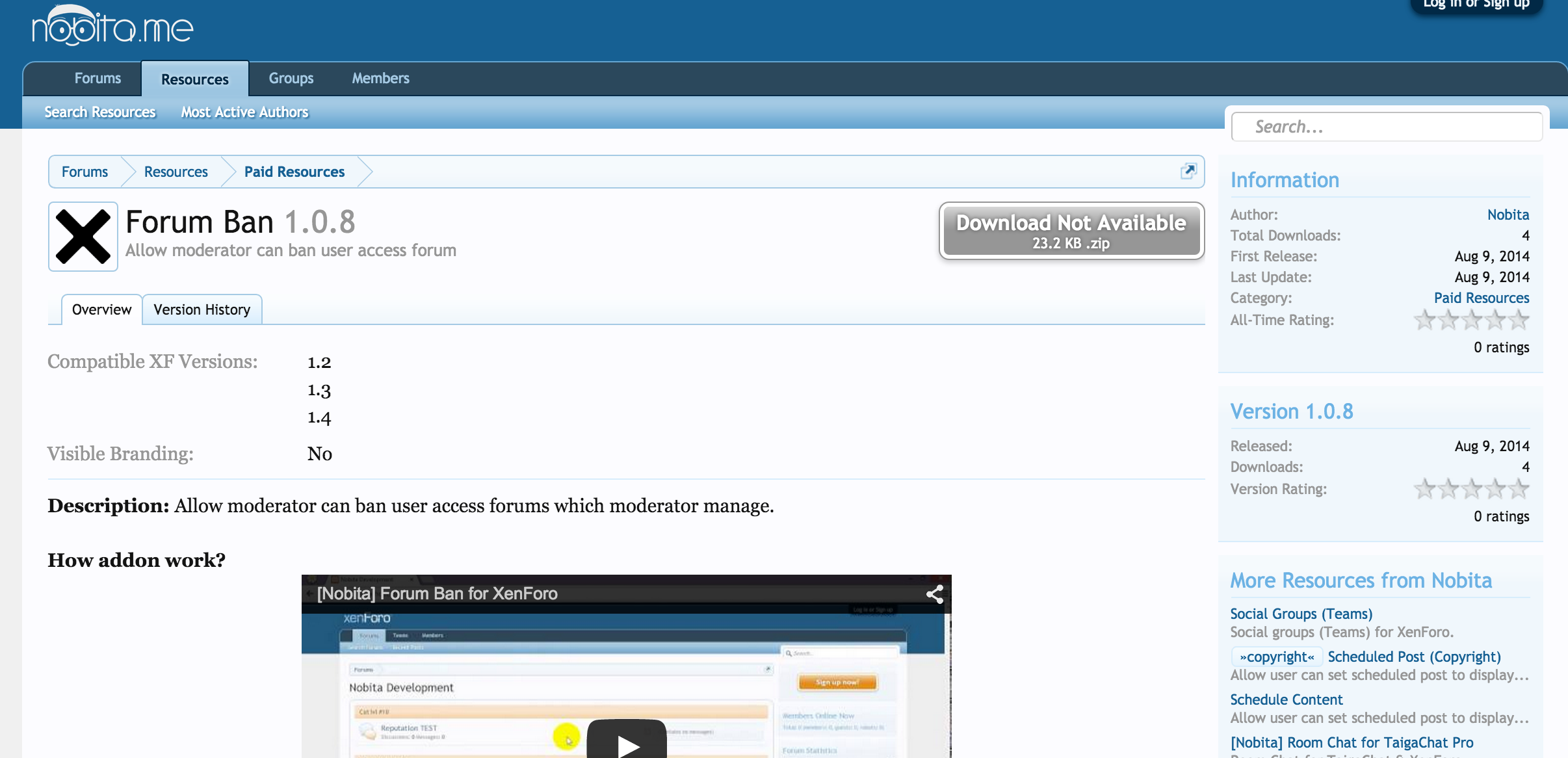Open the Forums navigation tab
The width and height of the screenshot is (1568, 758).
coord(98,78)
